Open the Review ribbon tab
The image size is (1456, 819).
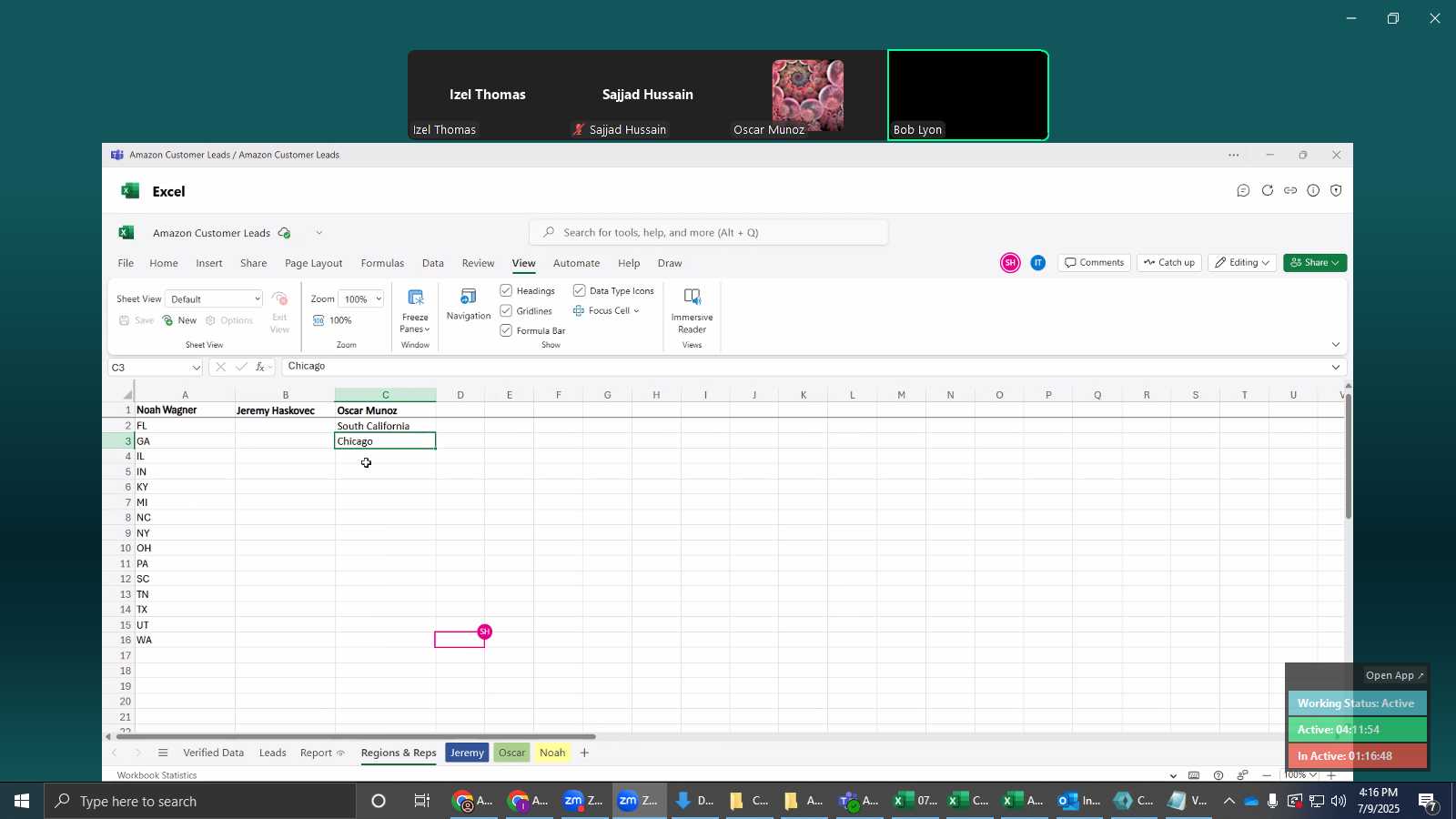pos(478,263)
